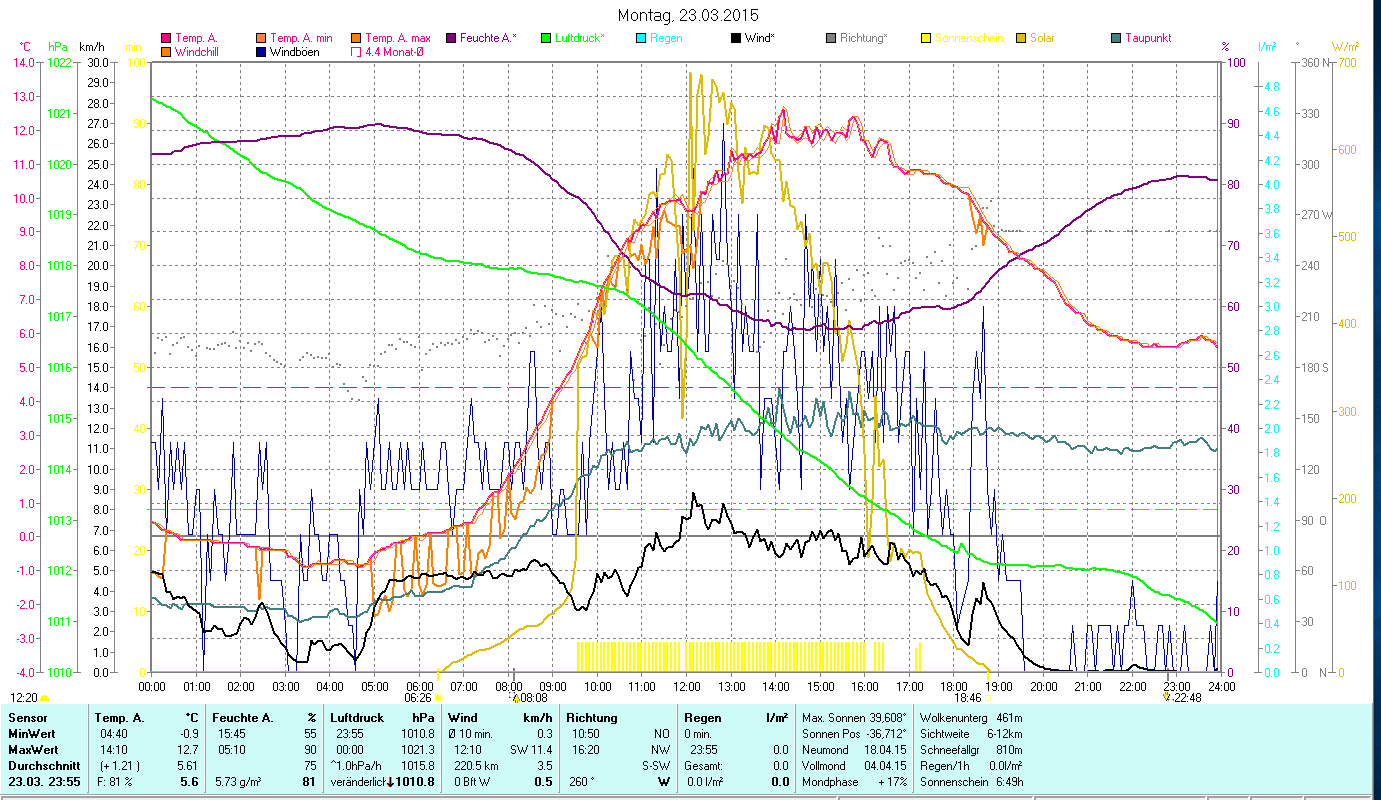Click the Durchschnitt row label
Viewport: 1381px width, 800px height.
(42, 766)
